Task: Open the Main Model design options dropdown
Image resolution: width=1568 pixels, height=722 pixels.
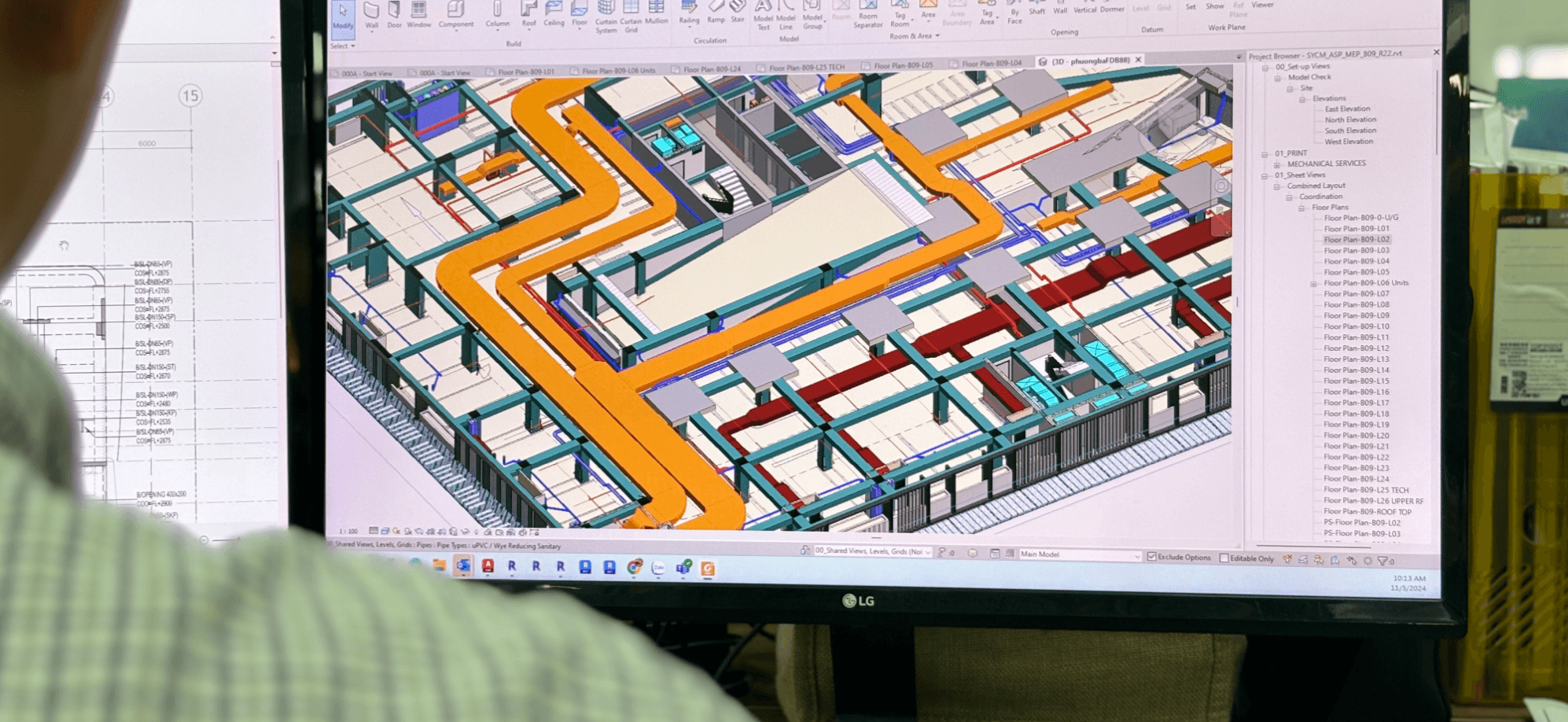Action: [1080, 554]
